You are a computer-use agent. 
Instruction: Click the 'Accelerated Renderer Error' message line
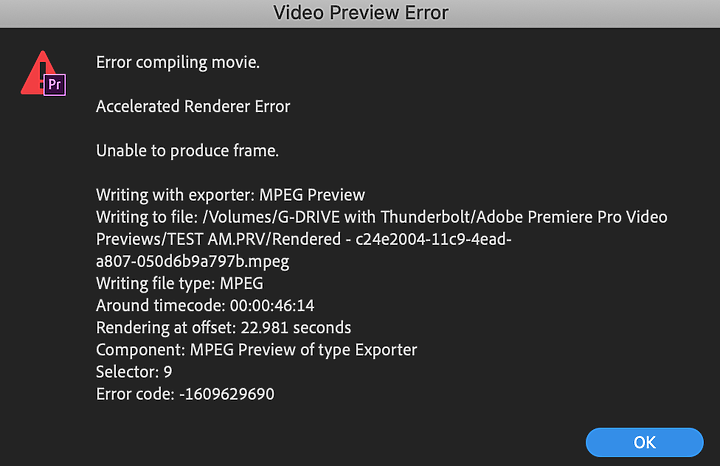click(x=193, y=106)
